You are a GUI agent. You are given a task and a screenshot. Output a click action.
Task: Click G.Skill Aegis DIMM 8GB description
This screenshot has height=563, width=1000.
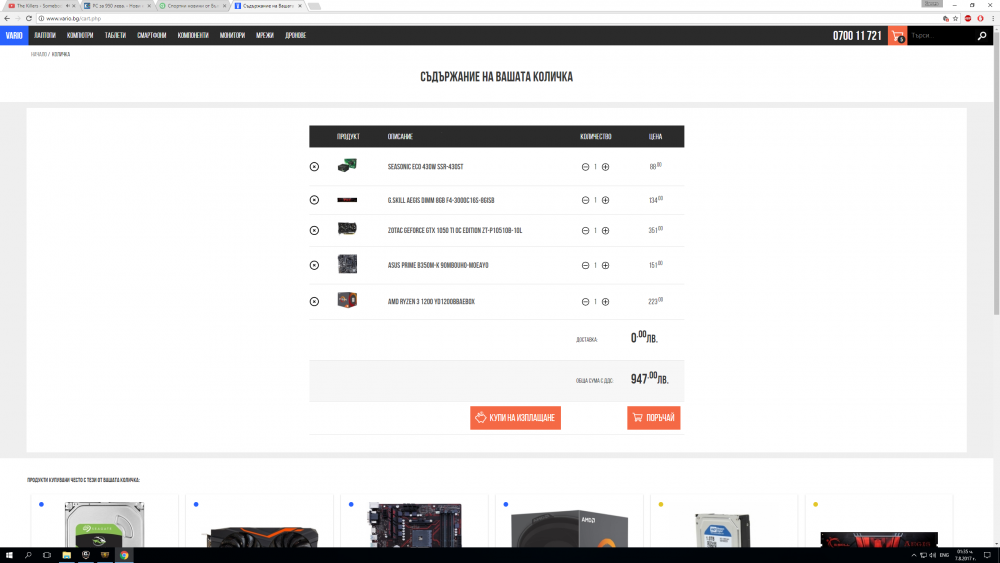(441, 200)
